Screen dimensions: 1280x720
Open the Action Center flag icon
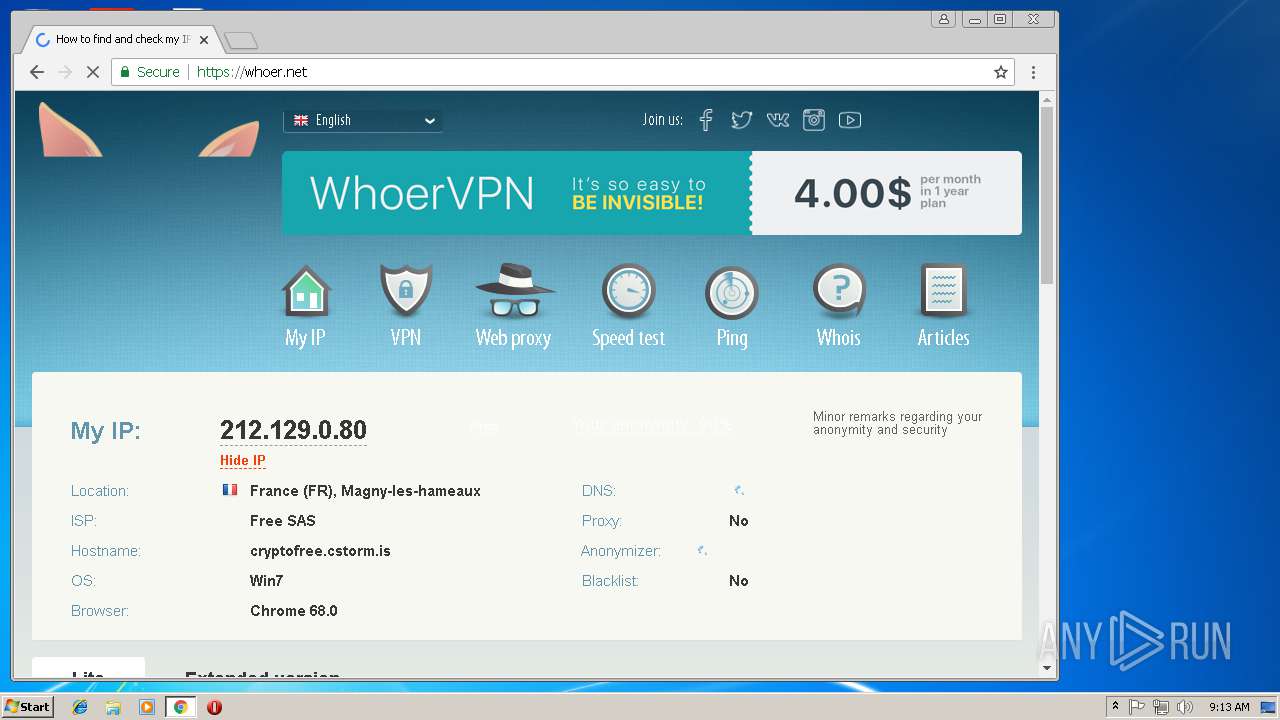pos(1137,707)
